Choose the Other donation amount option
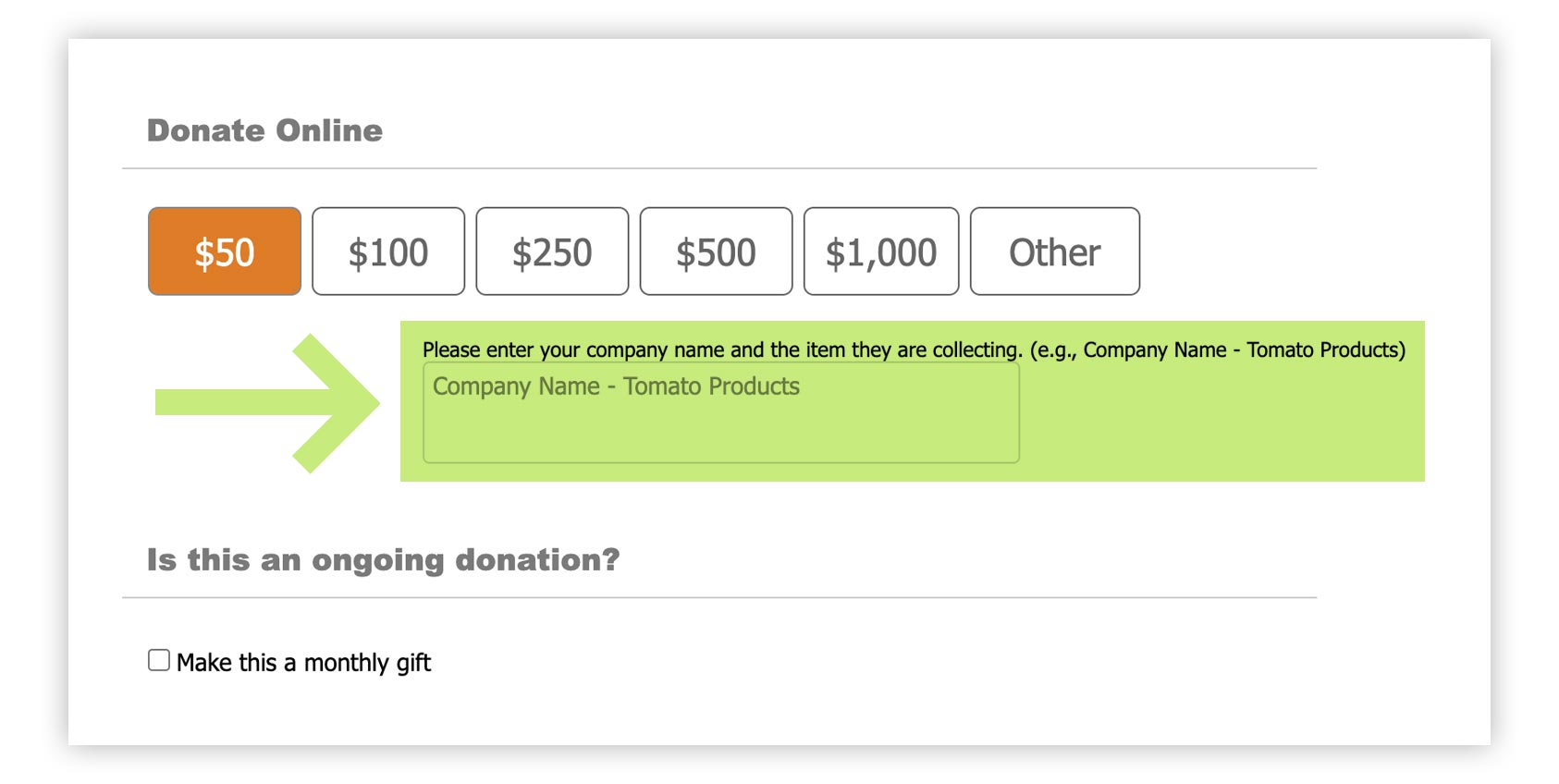 [x=1054, y=251]
